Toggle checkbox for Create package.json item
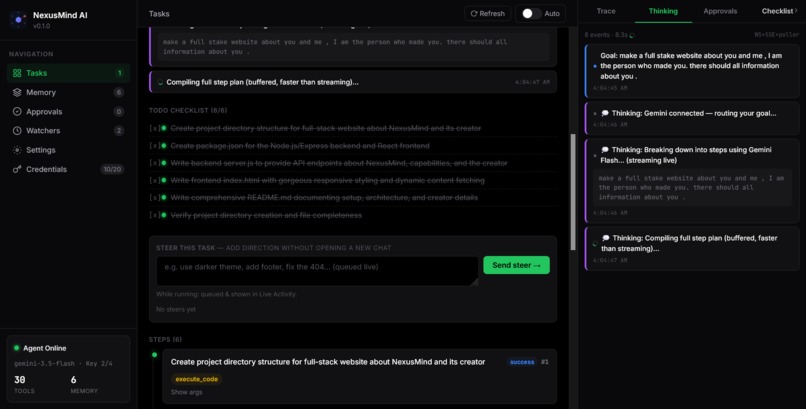This screenshot has width=806, height=409. [155, 146]
